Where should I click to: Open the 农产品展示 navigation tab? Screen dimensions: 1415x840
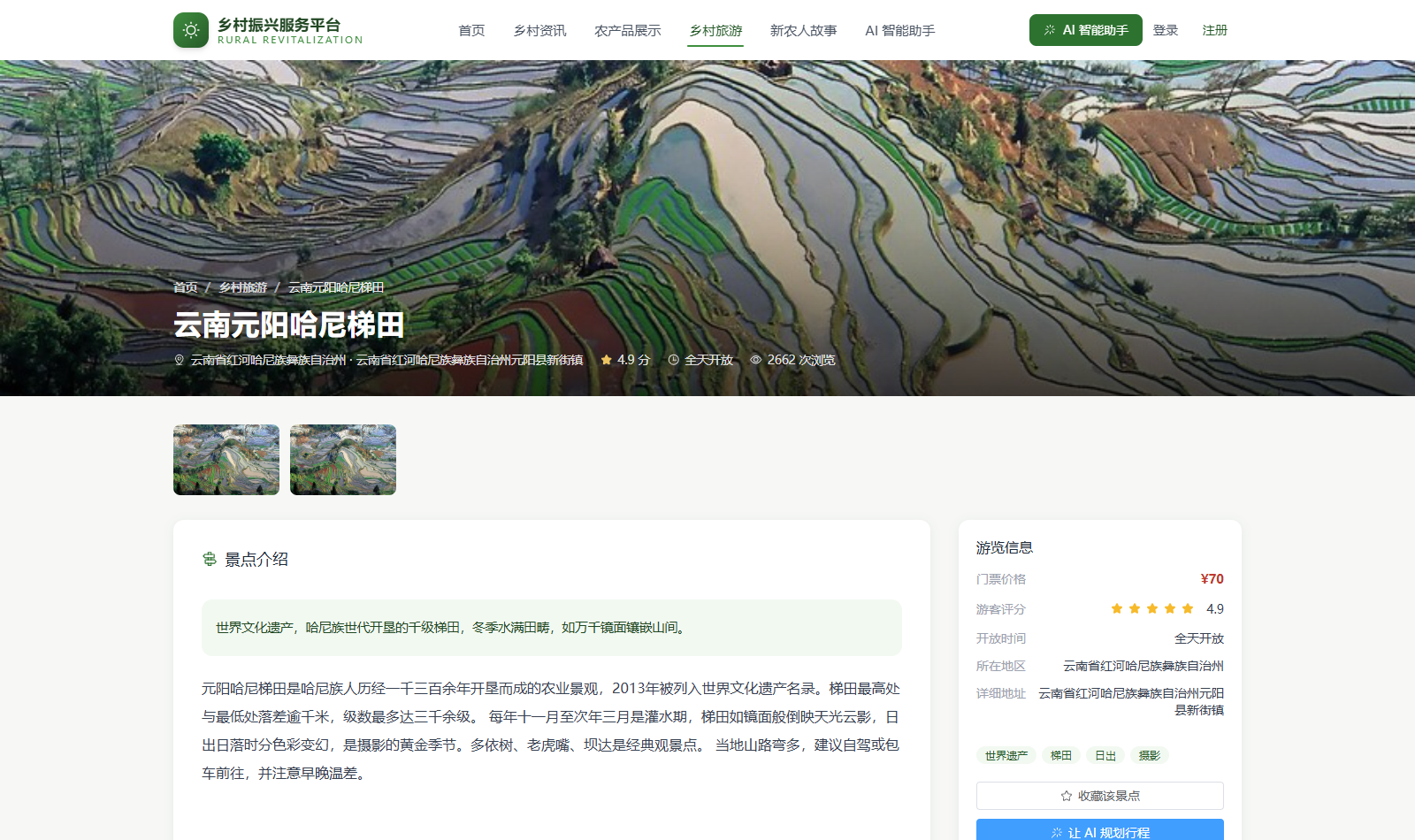pyautogui.click(x=628, y=31)
